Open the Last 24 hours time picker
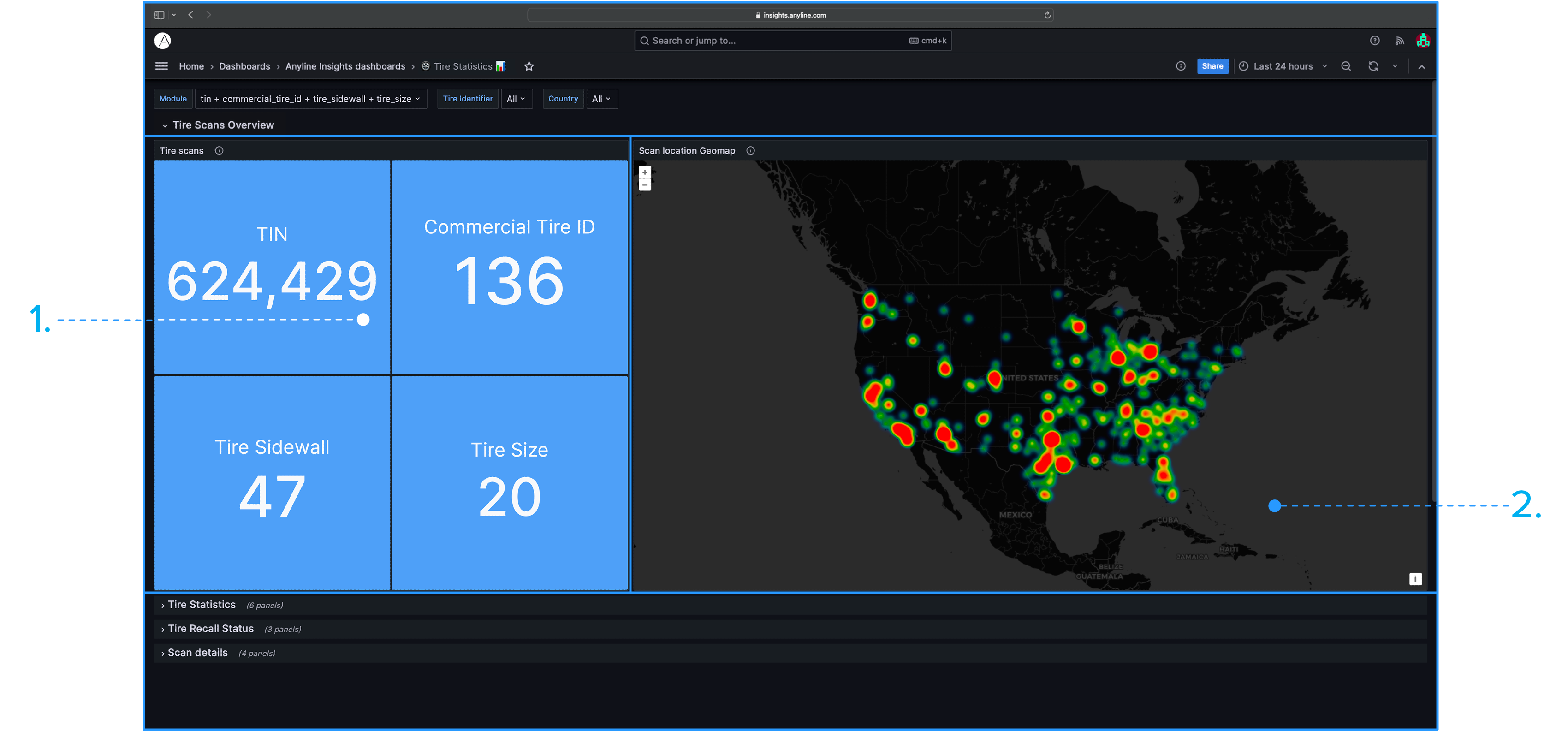 point(1283,66)
